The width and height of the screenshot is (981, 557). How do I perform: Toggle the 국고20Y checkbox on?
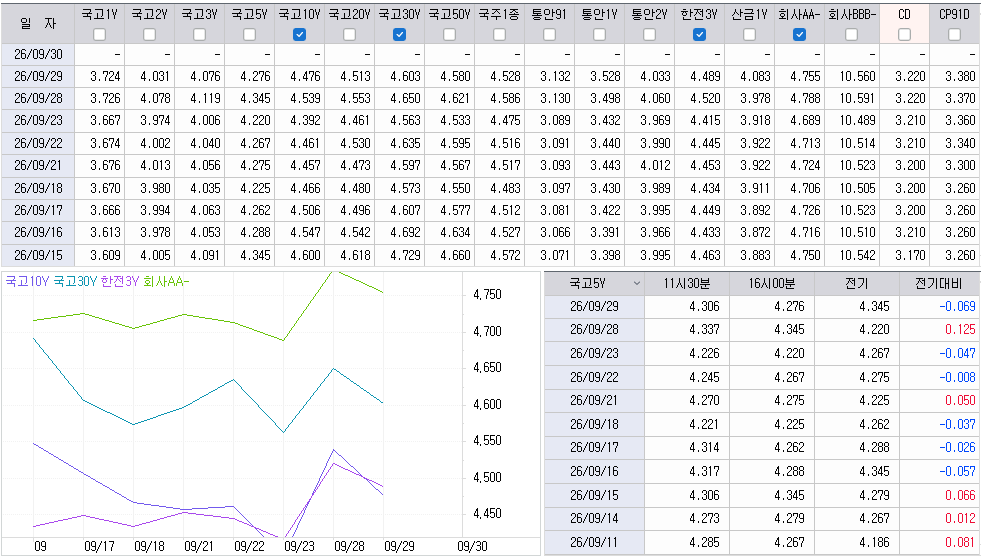(x=350, y=35)
